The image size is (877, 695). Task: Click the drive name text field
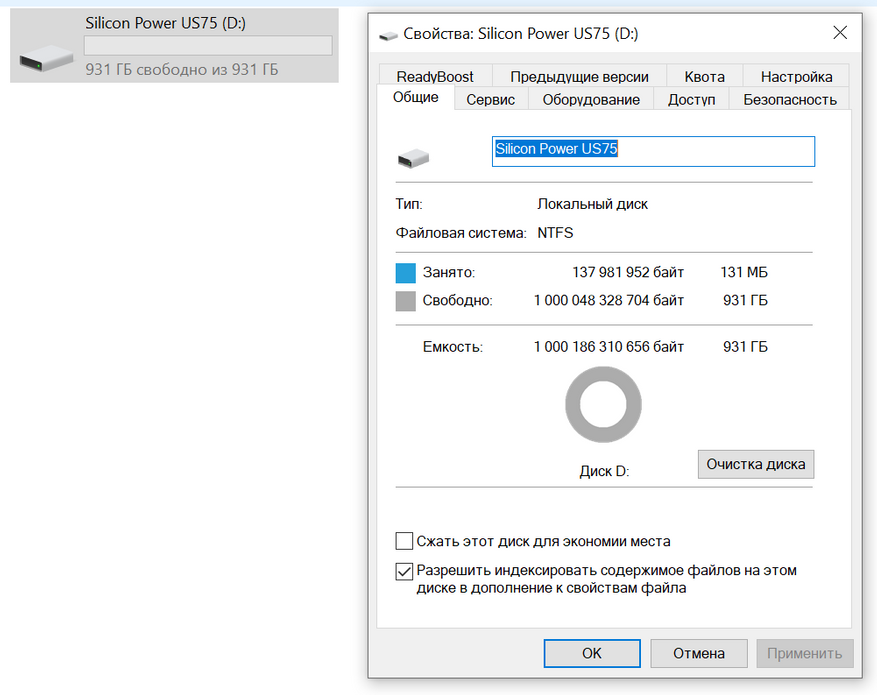(652, 151)
